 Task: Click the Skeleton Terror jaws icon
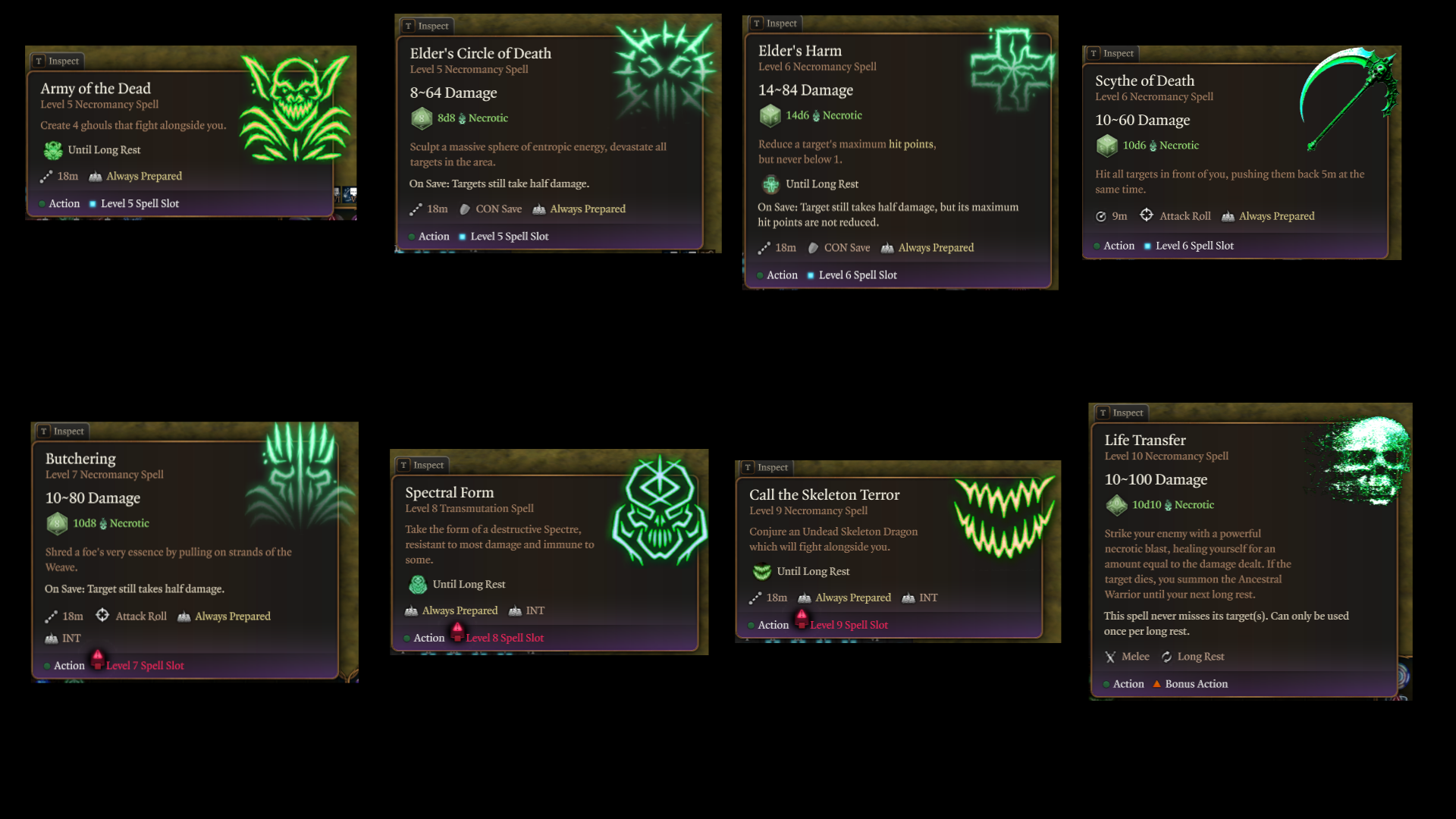tap(1004, 517)
